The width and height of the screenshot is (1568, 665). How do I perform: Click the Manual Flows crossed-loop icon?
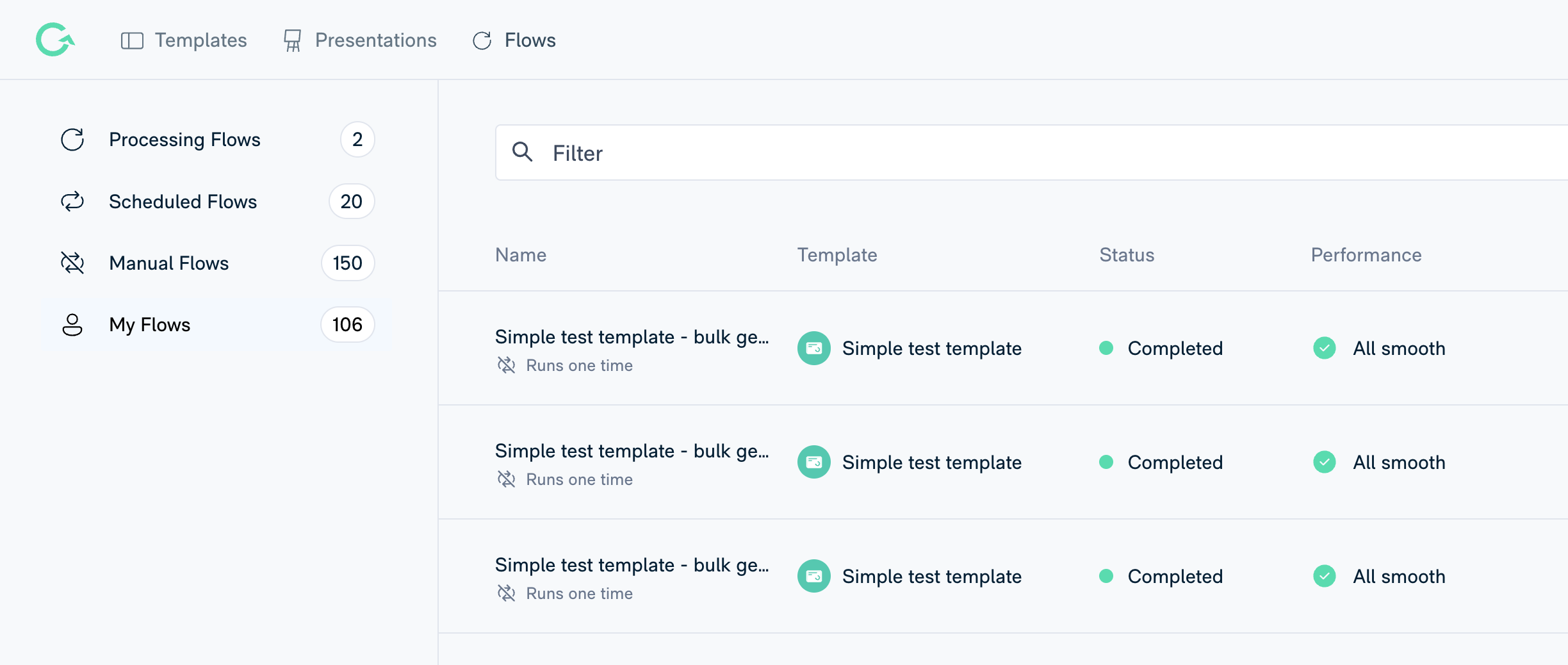pos(72,263)
